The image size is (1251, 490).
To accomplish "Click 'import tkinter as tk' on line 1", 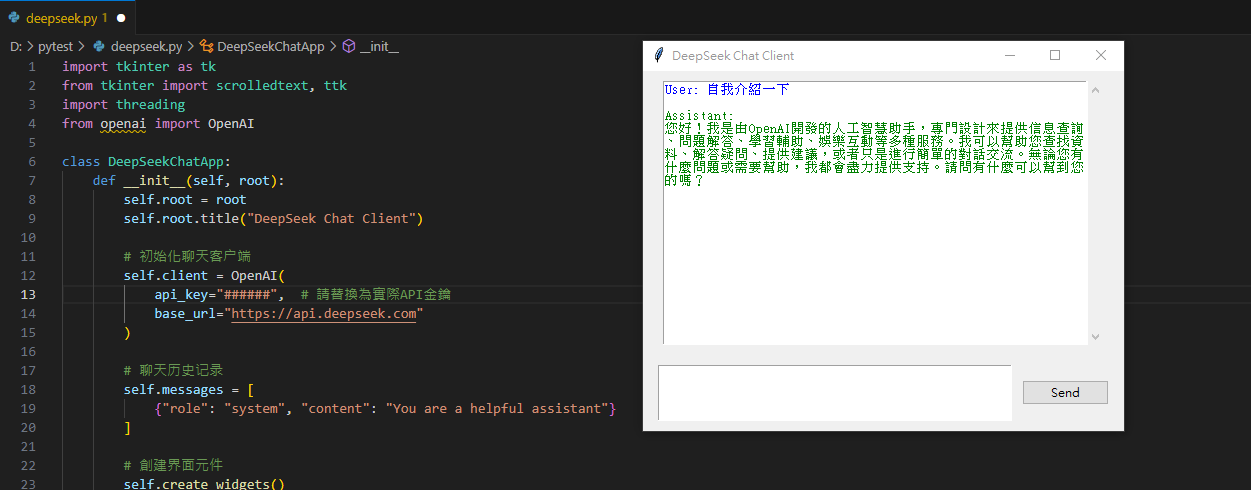I will pos(139,66).
